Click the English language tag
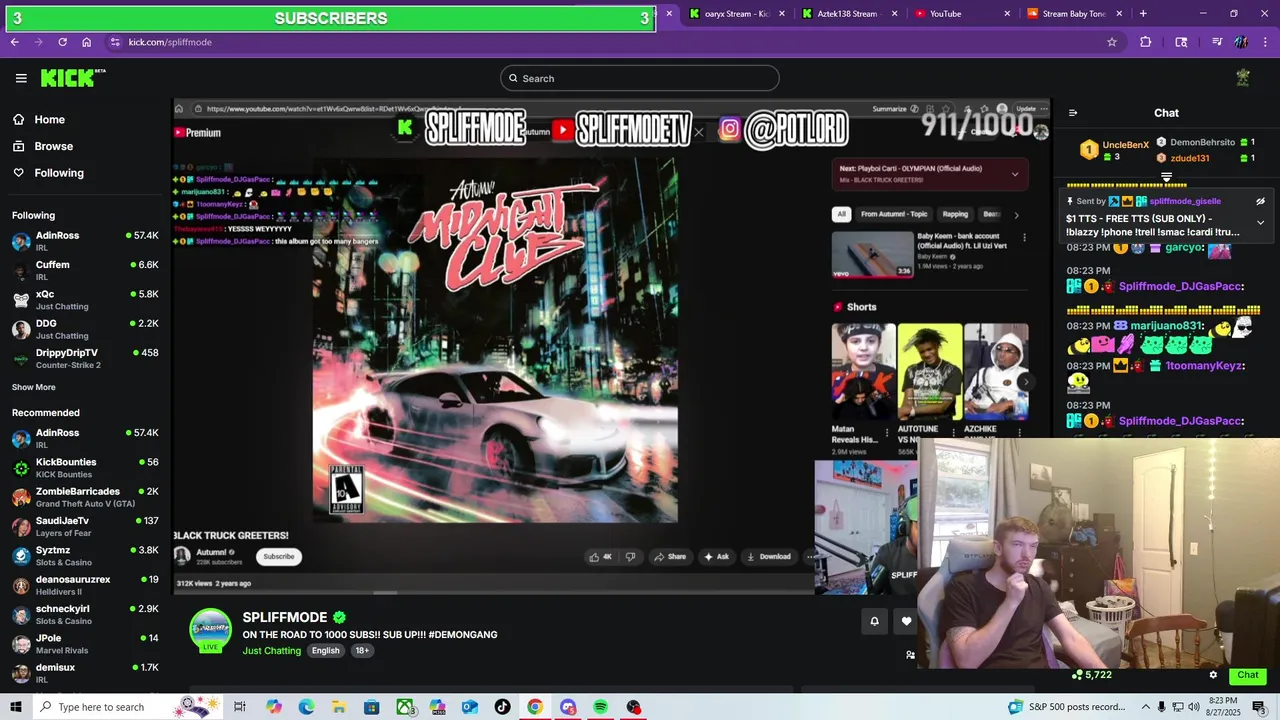Image resolution: width=1280 pixels, height=720 pixels. point(325,651)
